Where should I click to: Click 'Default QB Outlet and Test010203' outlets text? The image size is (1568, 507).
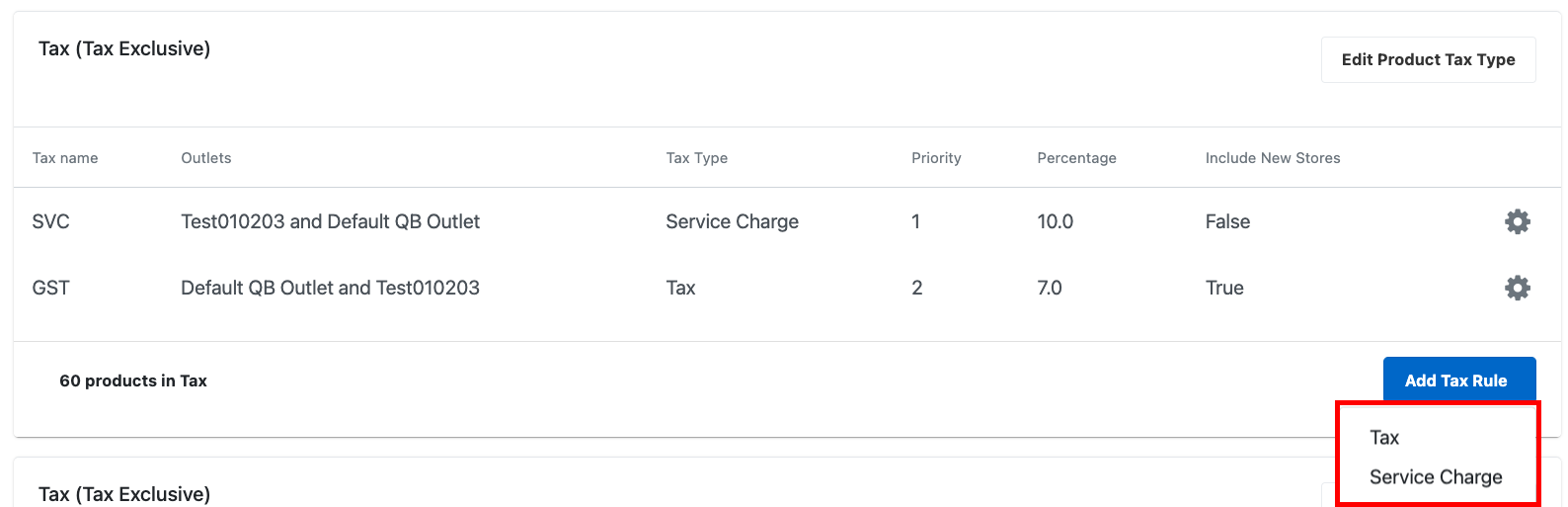(331, 288)
